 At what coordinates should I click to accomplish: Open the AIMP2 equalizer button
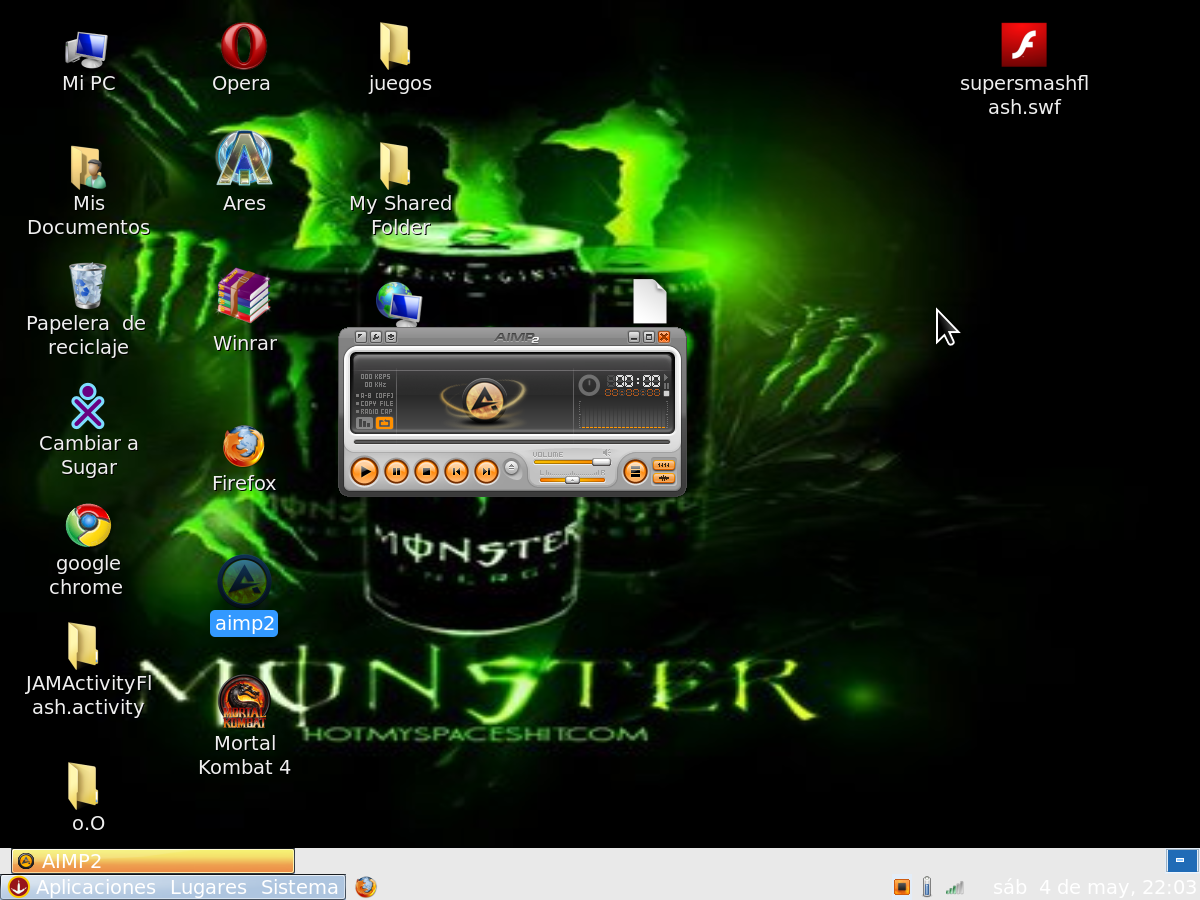(x=664, y=465)
